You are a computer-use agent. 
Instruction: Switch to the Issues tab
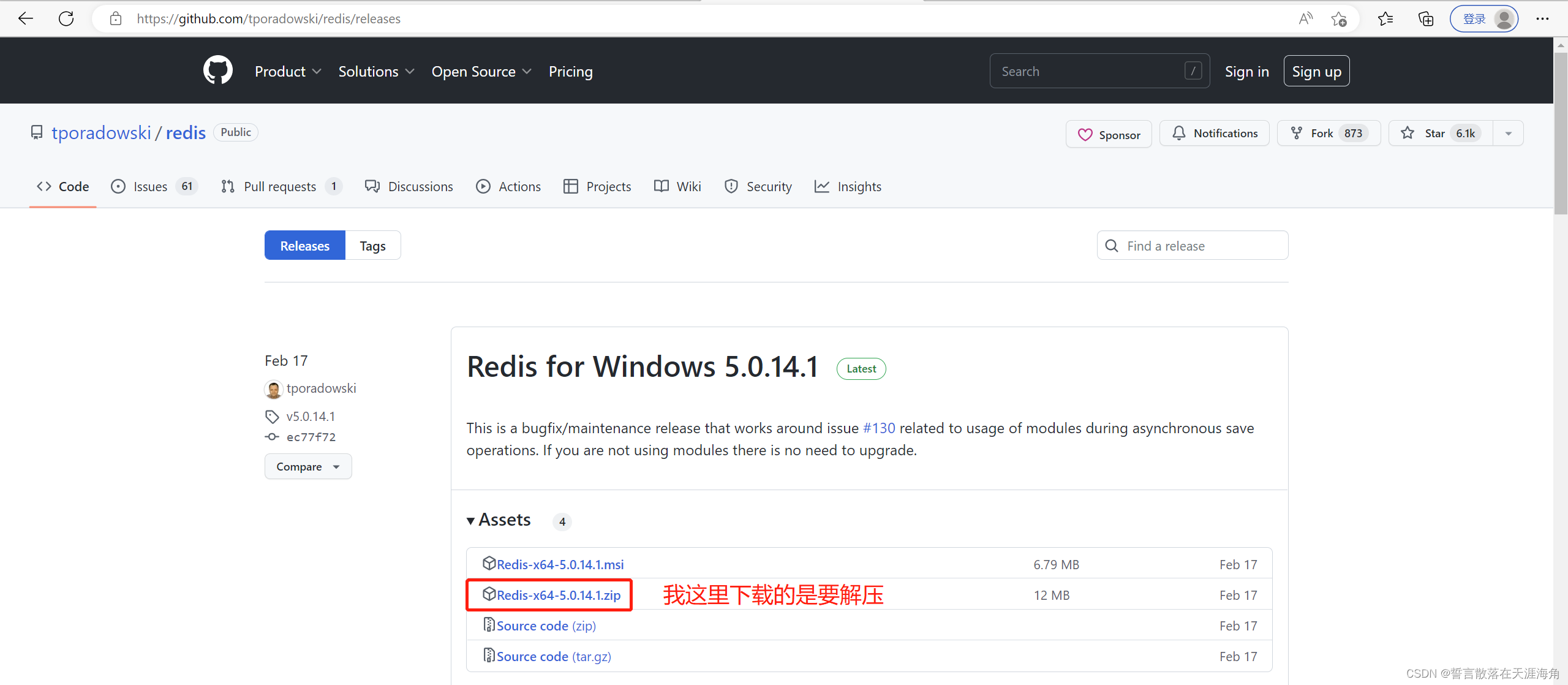(154, 186)
